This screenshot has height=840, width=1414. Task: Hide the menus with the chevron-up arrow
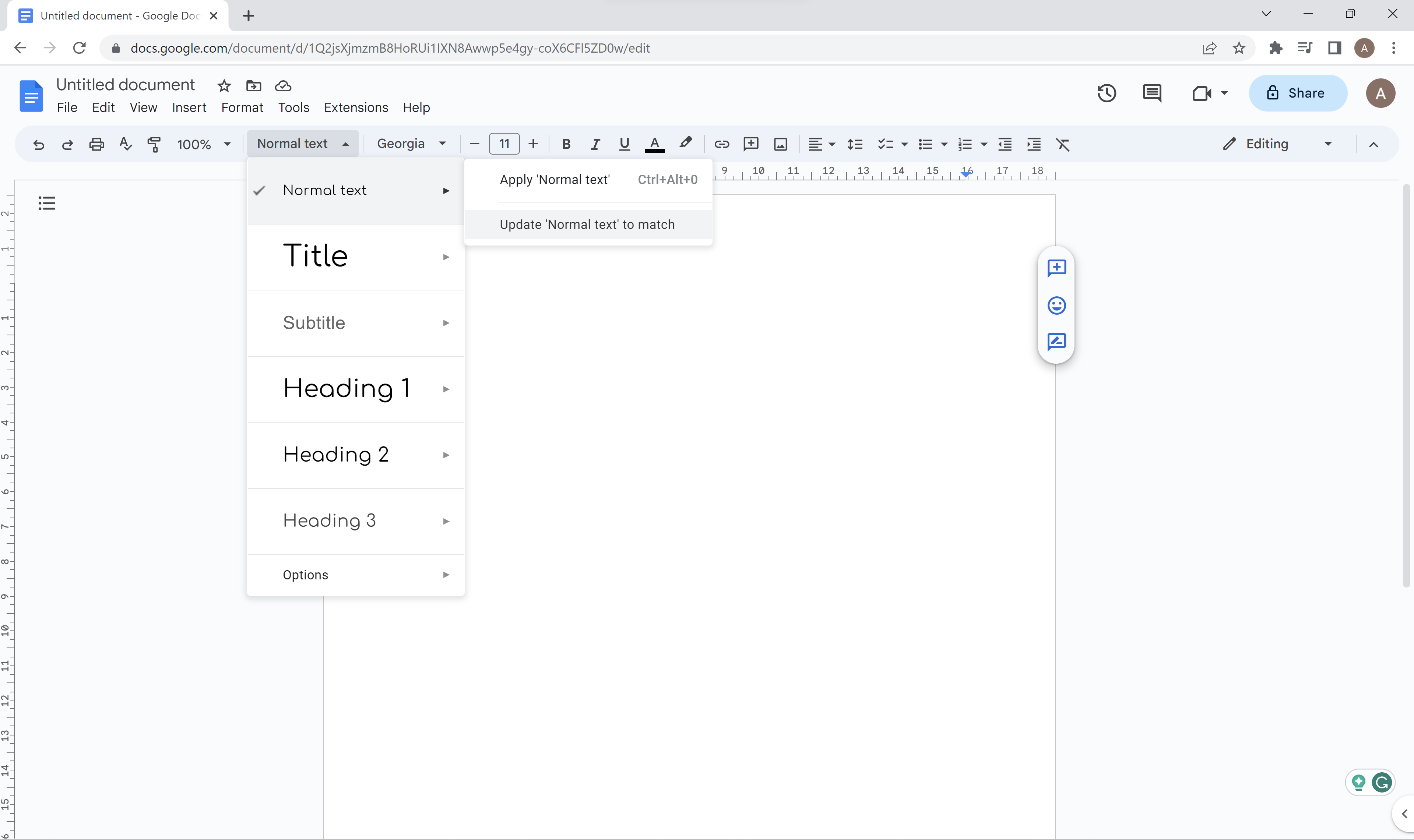1373,144
